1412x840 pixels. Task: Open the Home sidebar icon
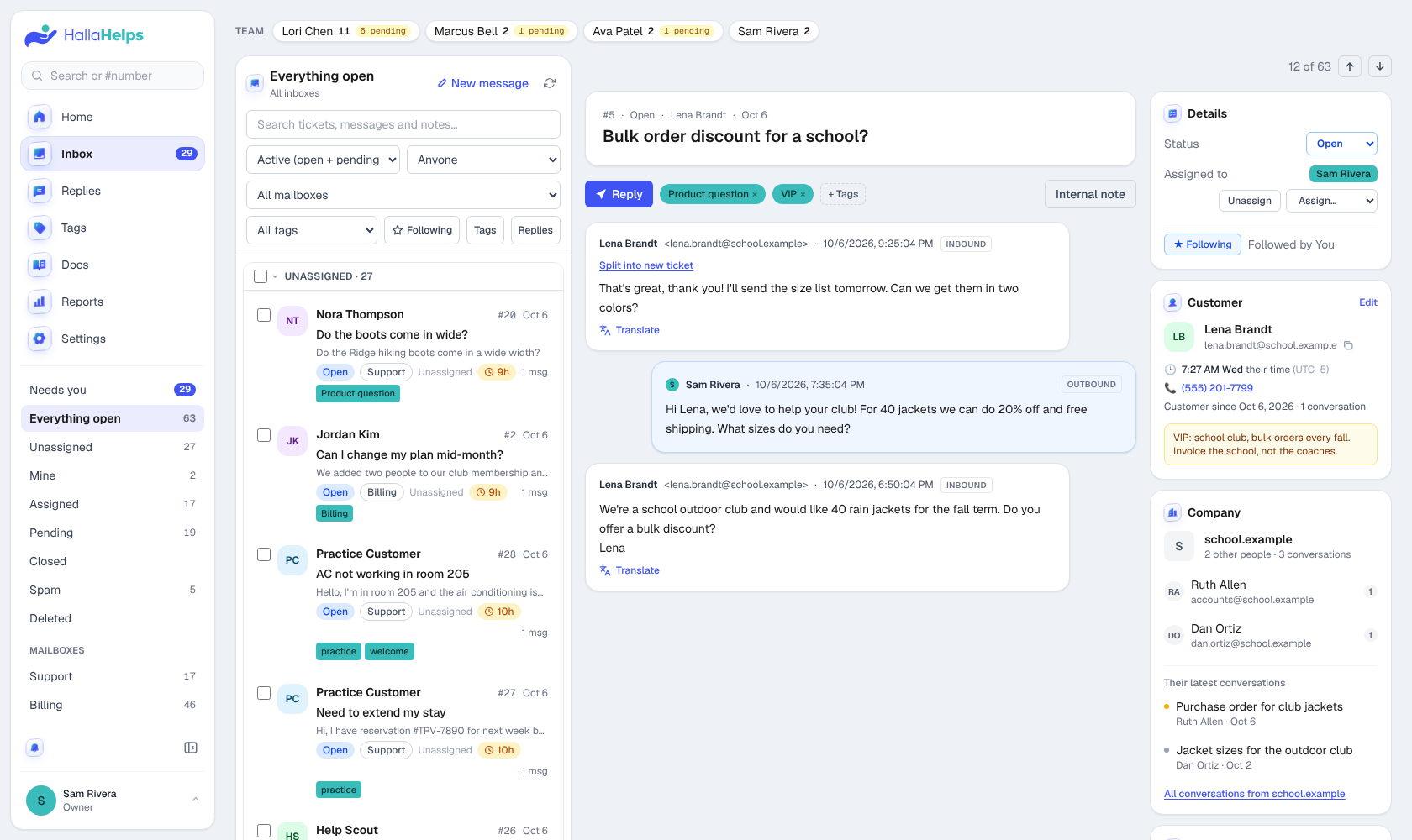click(40, 117)
